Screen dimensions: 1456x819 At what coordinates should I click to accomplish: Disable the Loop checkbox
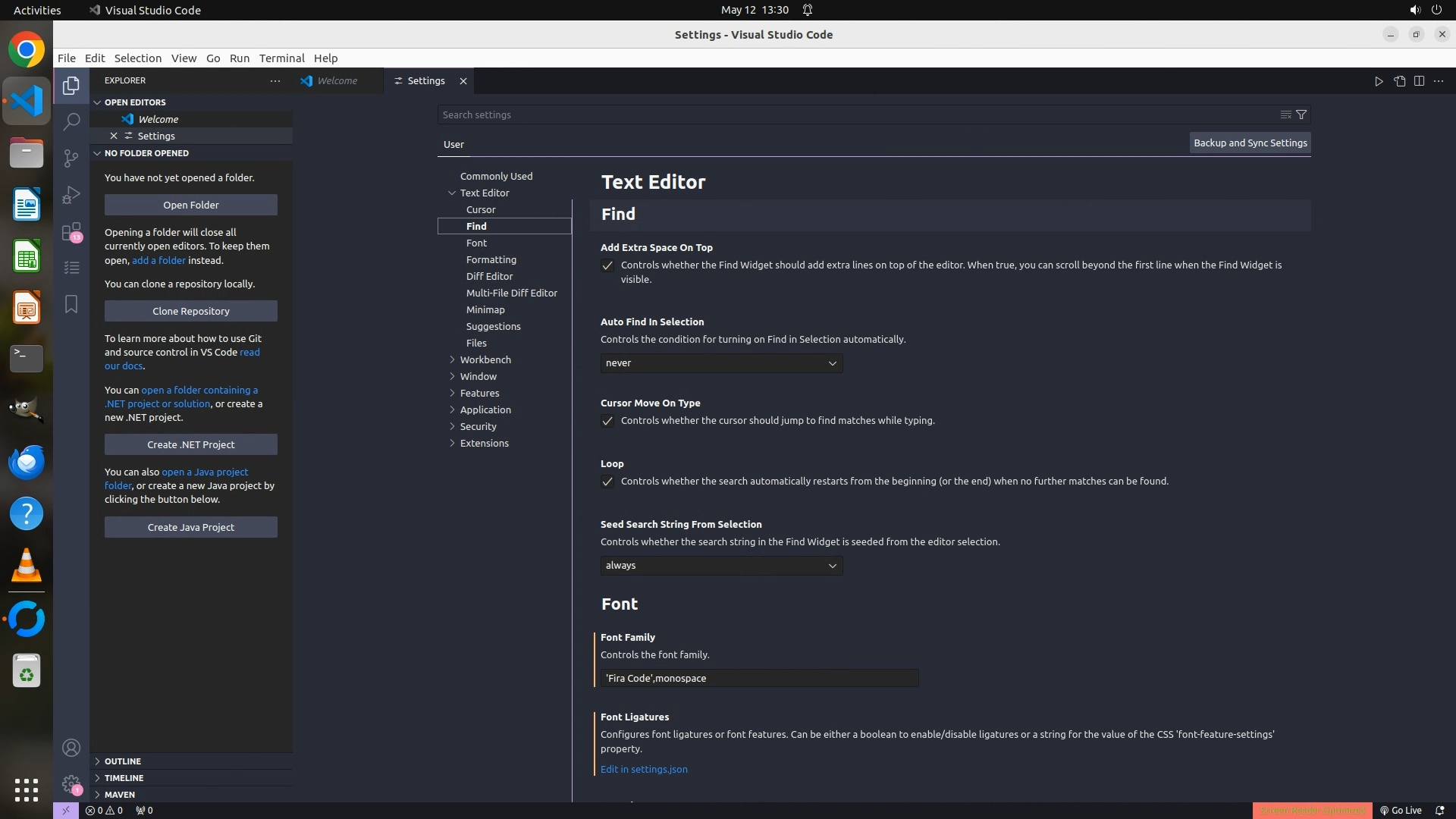607,482
